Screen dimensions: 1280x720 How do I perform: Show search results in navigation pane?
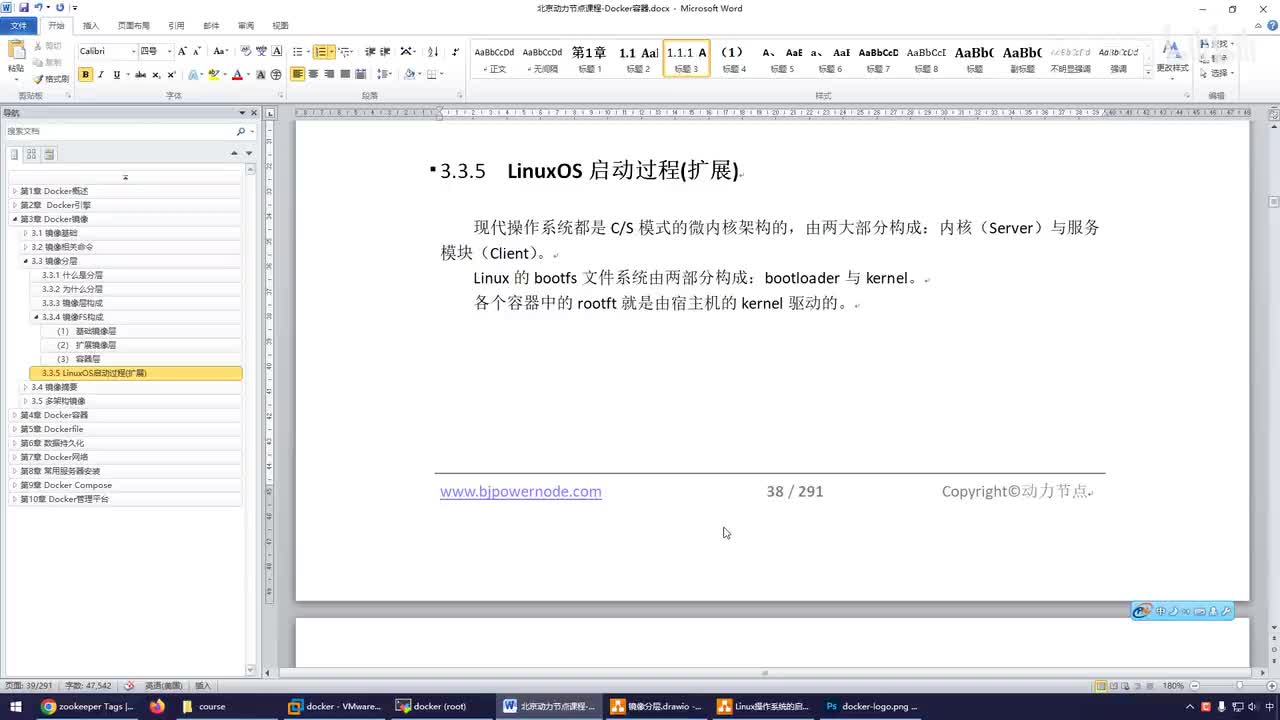click(49, 154)
